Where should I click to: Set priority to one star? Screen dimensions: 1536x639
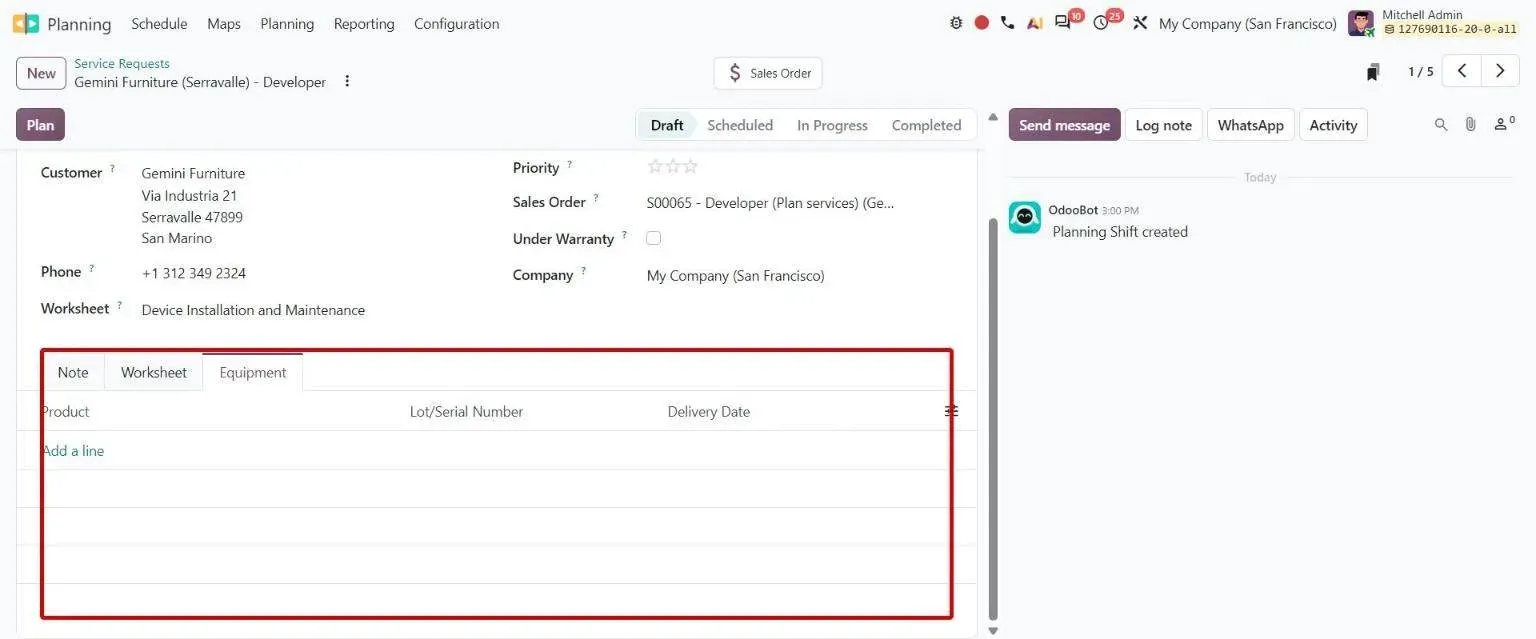pos(655,166)
